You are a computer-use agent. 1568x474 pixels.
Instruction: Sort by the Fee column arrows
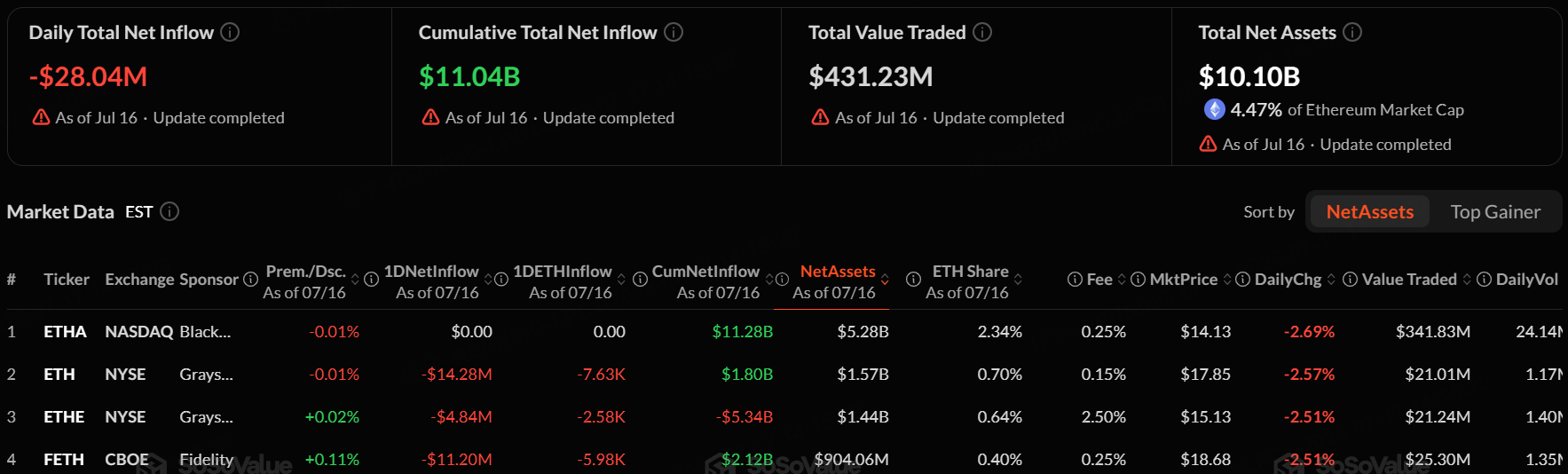pos(1122,279)
